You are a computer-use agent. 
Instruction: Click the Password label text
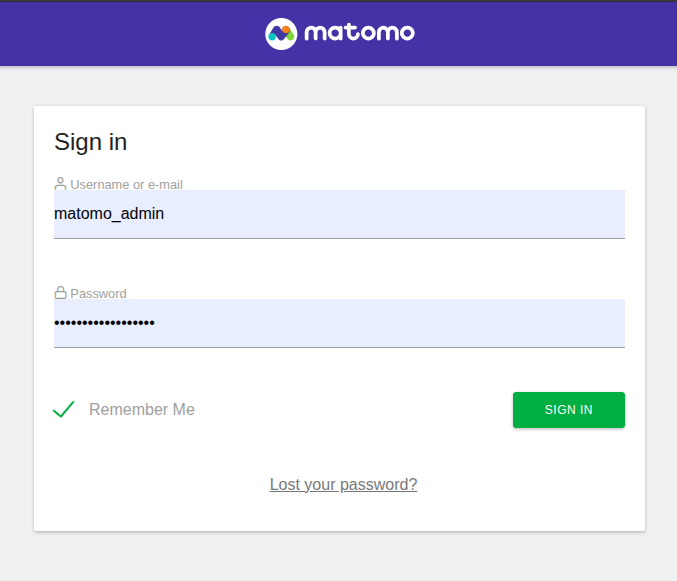click(98, 293)
